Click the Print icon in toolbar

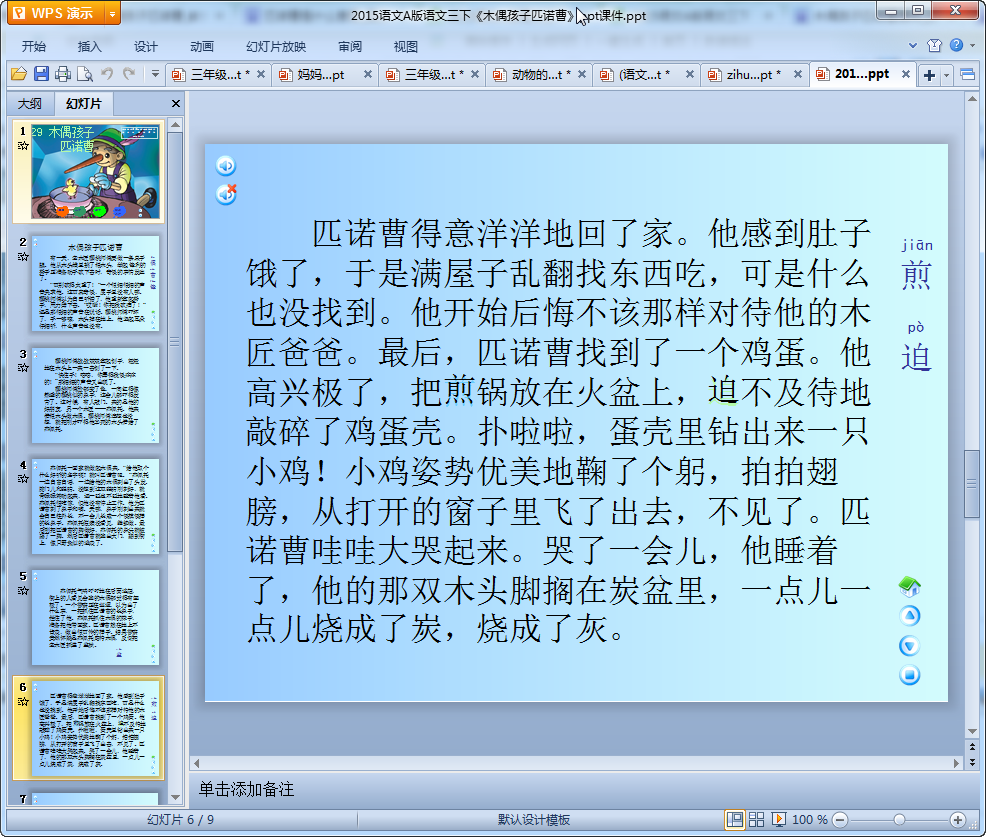click(63, 74)
